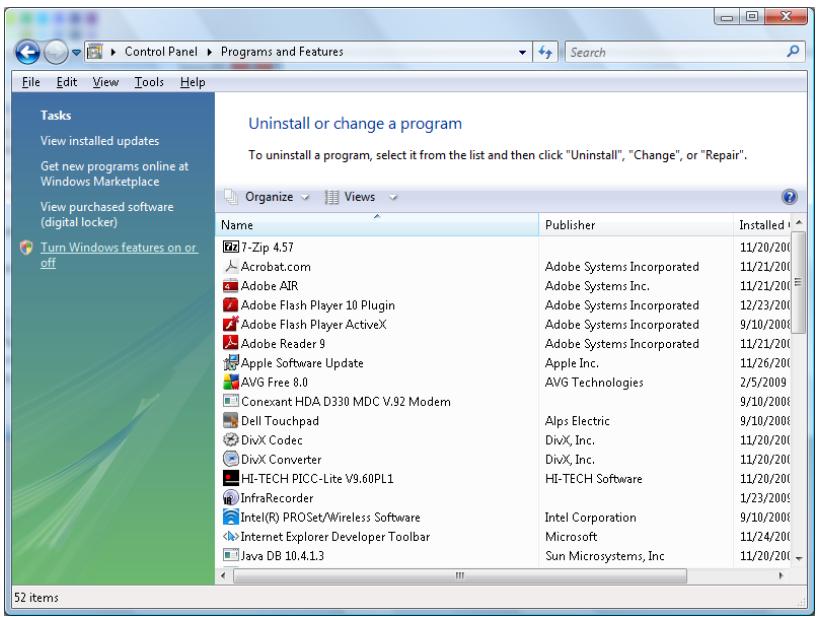Click the magnifier search icon

(793, 52)
